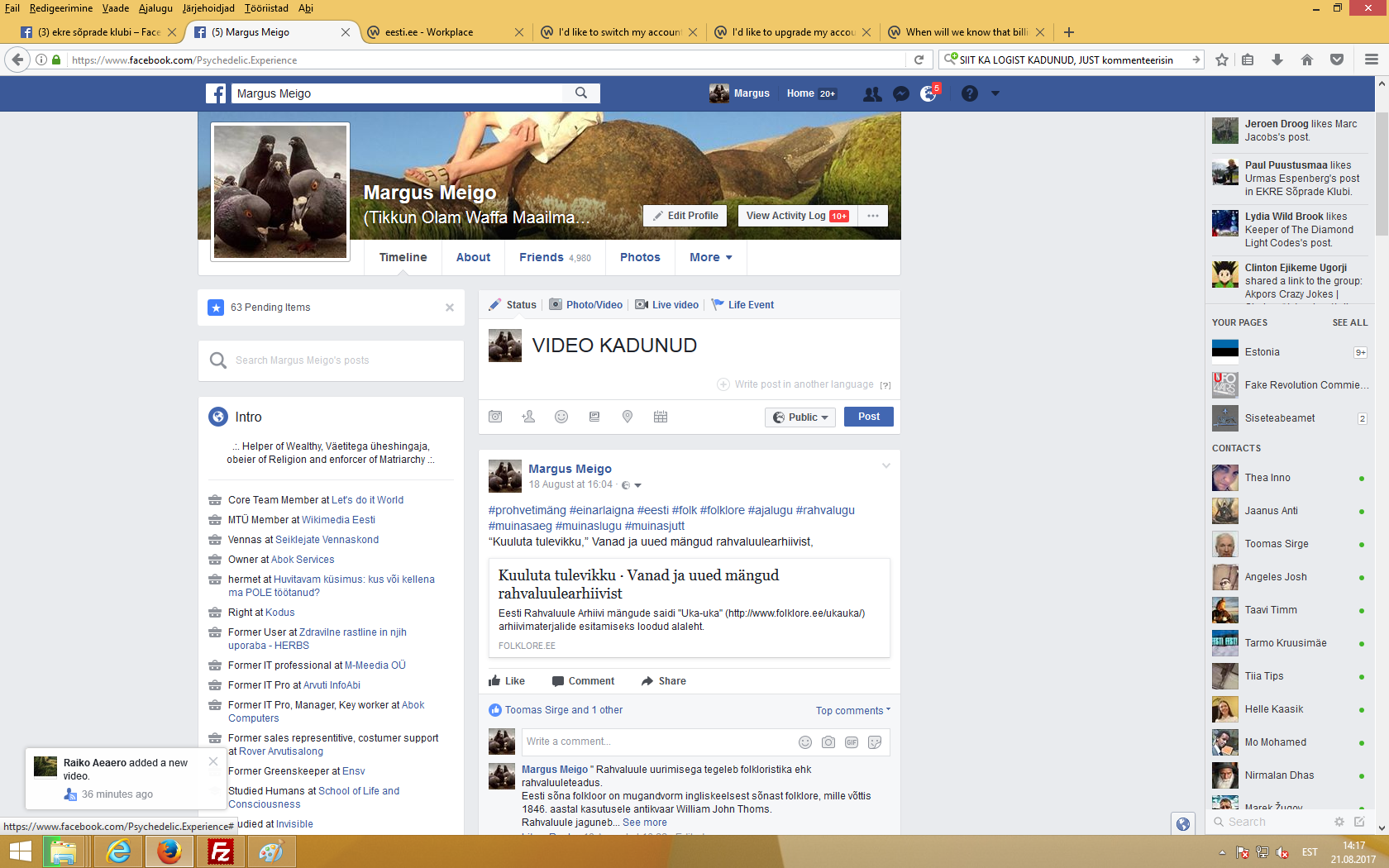Switch to the About tab
The width and height of the screenshot is (1389, 868).
pyautogui.click(x=474, y=257)
